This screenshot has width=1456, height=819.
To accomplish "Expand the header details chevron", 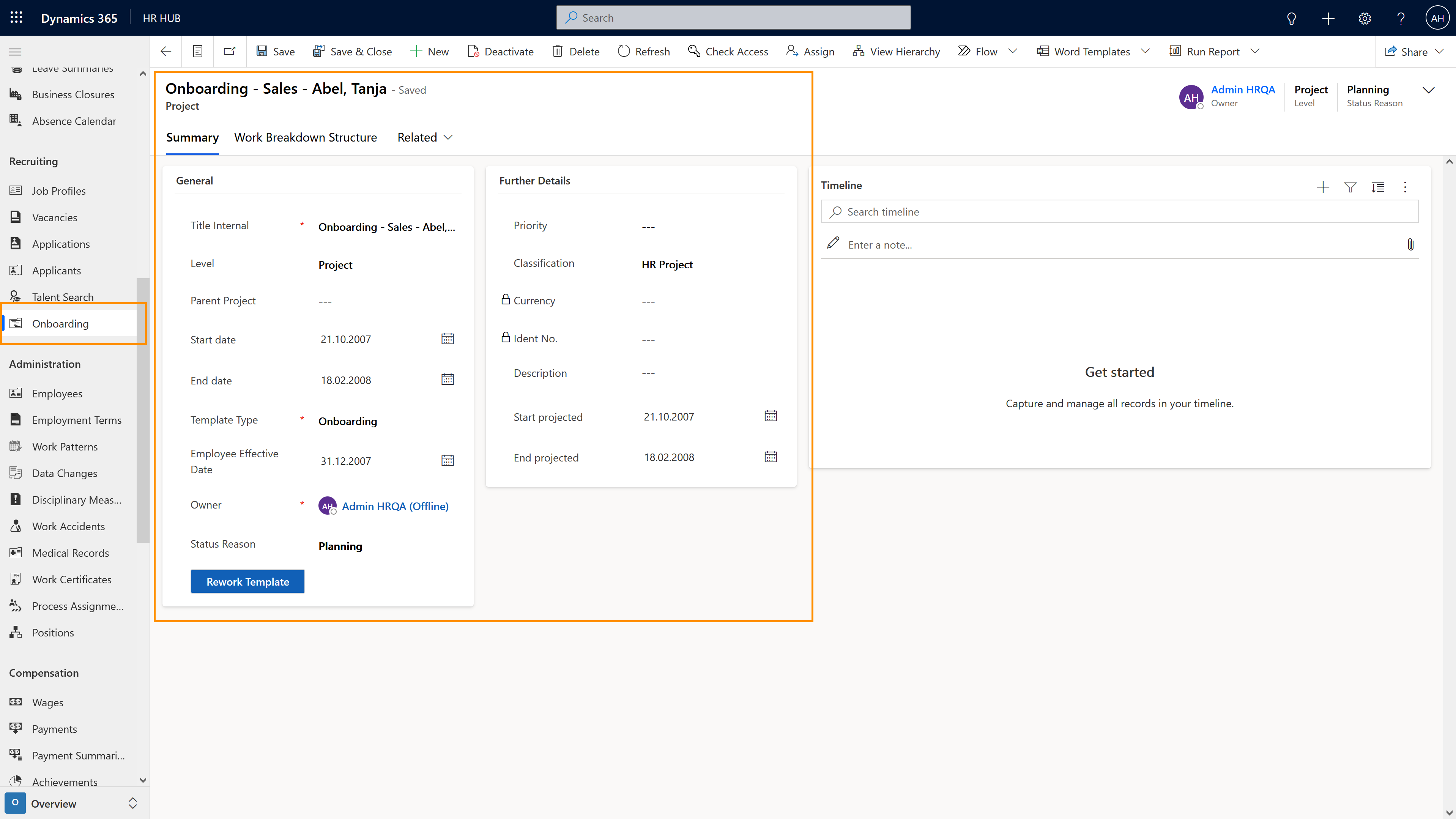I will [x=1428, y=90].
